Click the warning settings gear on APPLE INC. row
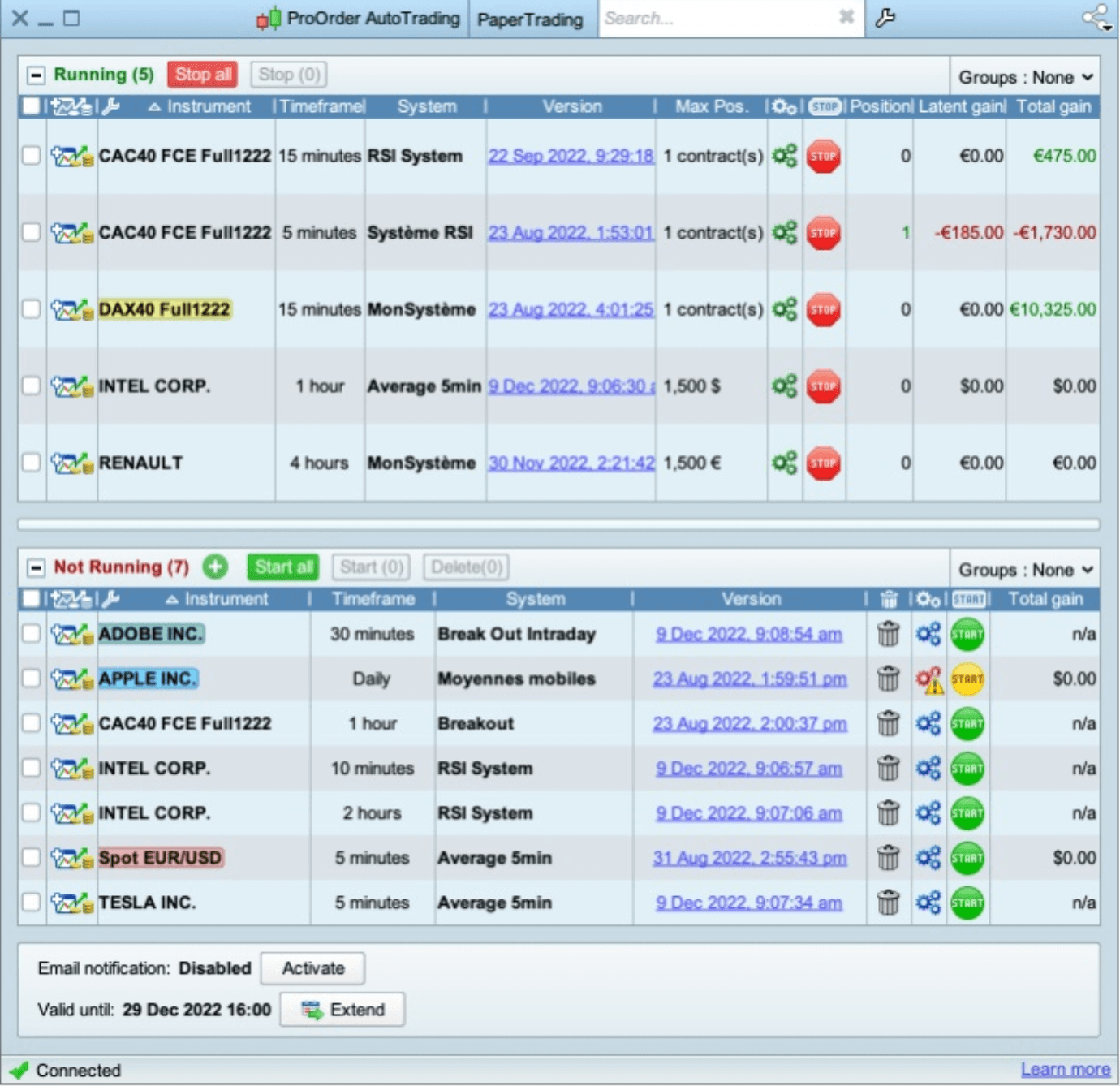 [928, 679]
